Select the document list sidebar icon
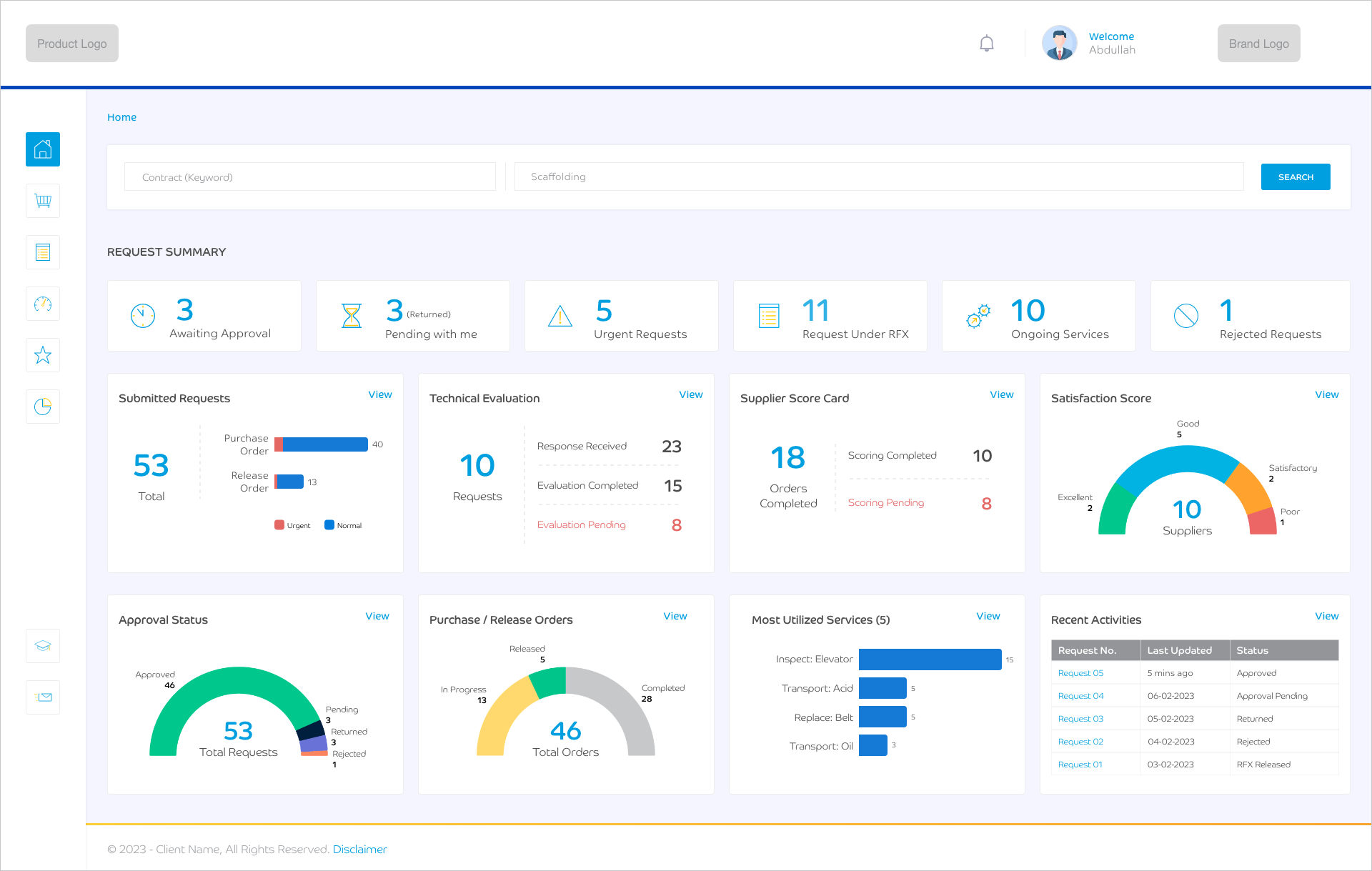The width and height of the screenshot is (1372, 871). click(43, 252)
